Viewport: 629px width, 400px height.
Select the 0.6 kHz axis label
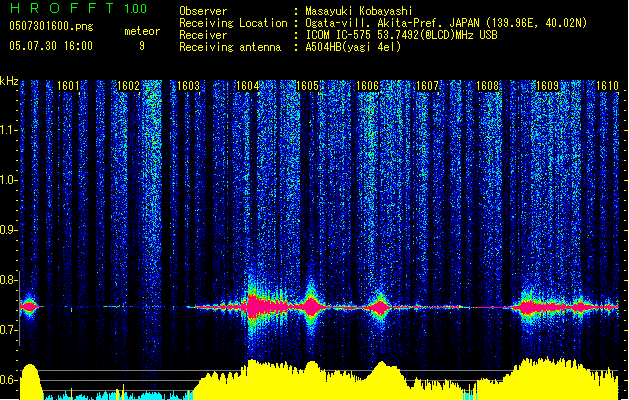pyautogui.click(x=9, y=380)
